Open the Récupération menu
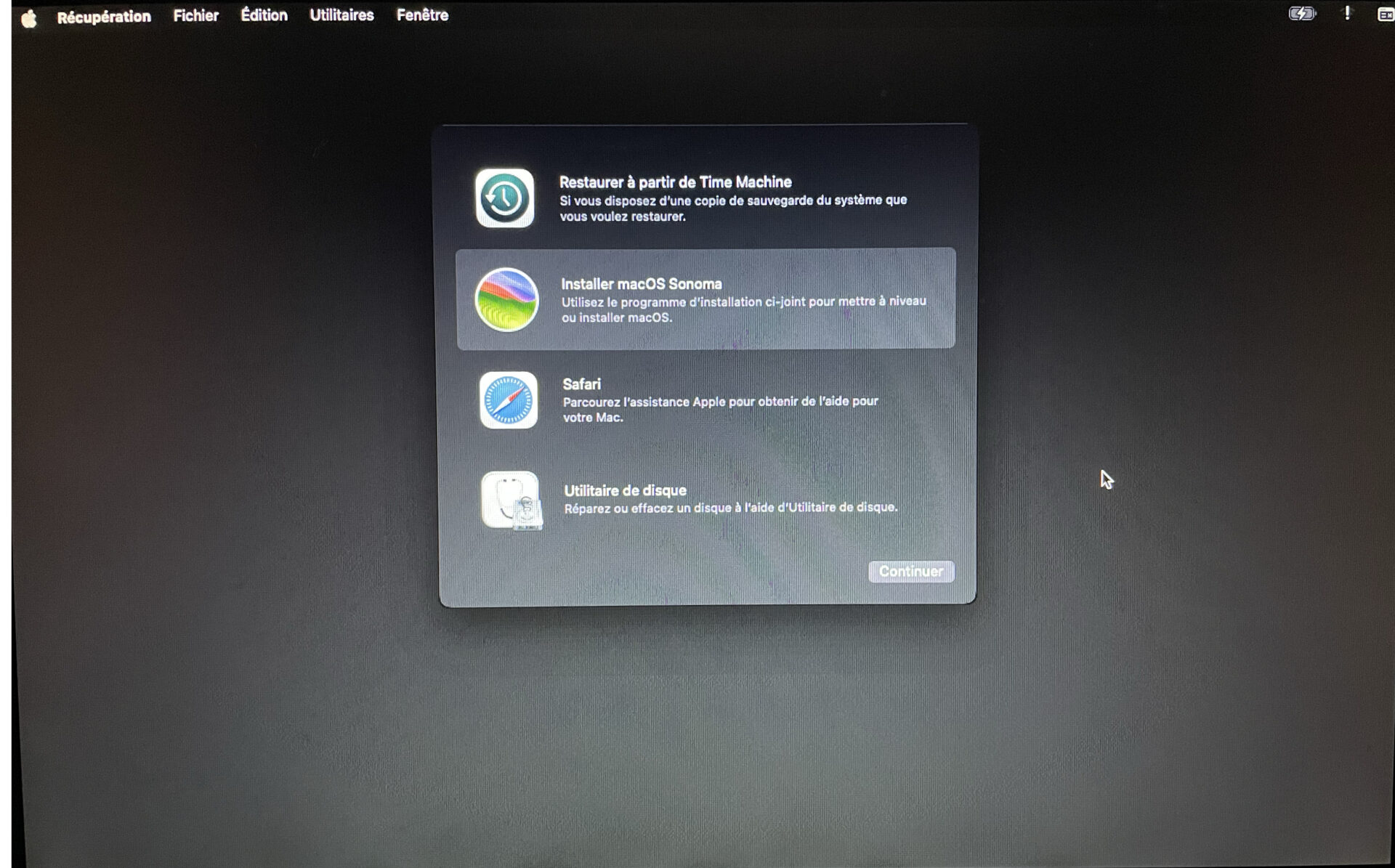1395x868 pixels. pos(104,16)
